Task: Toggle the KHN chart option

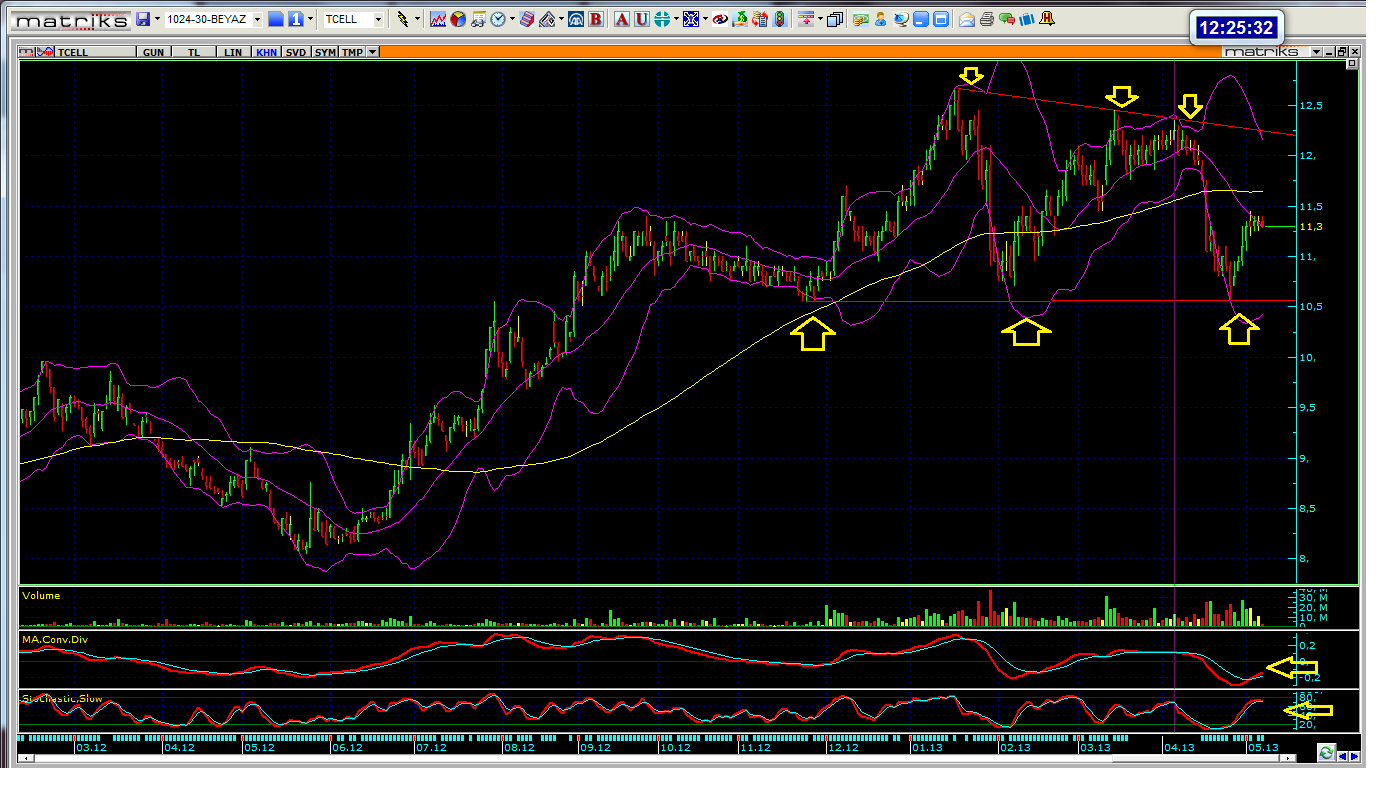Action: coord(266,52)
